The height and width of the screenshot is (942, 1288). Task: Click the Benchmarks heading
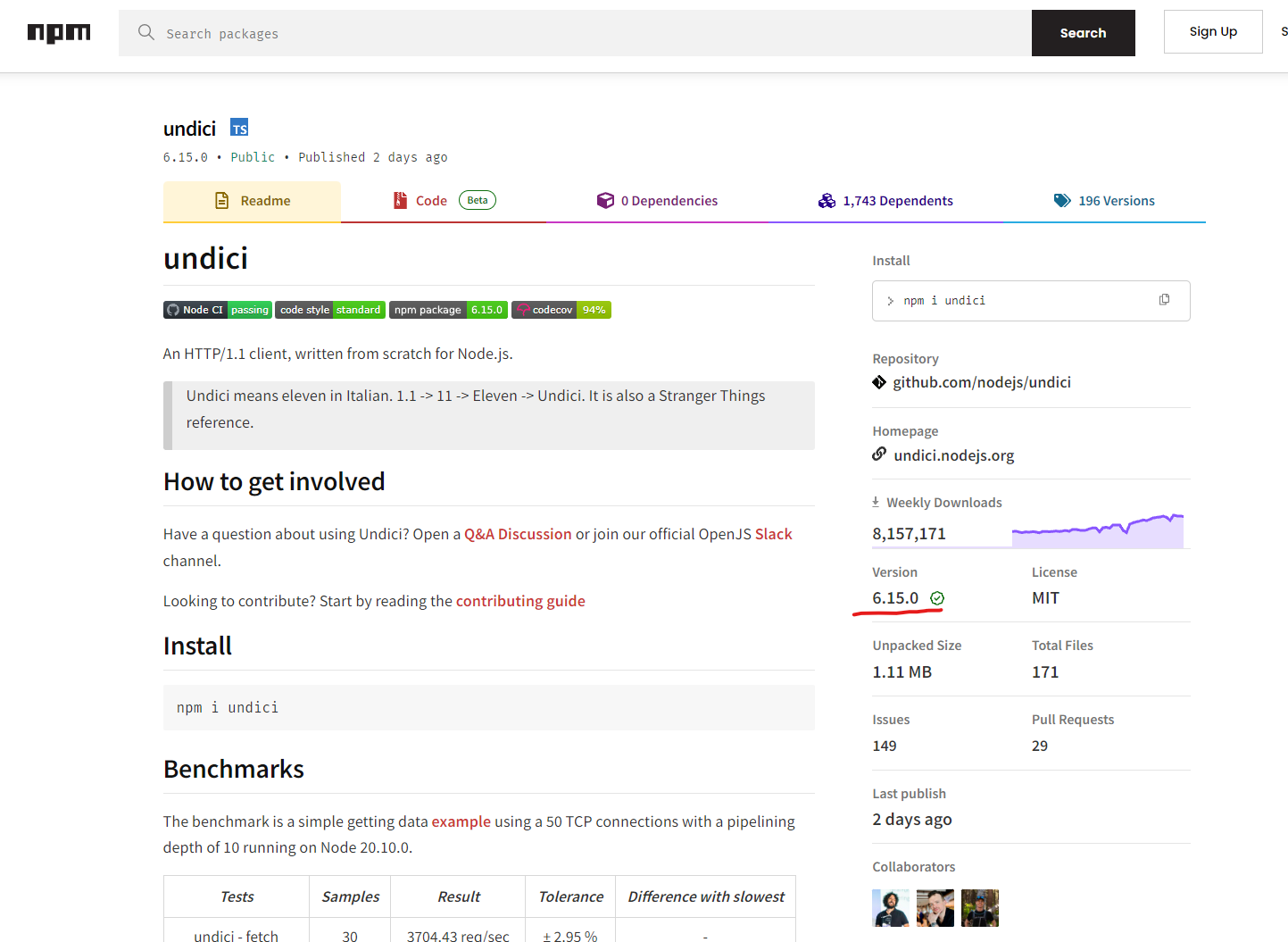[x=234, y=770]
